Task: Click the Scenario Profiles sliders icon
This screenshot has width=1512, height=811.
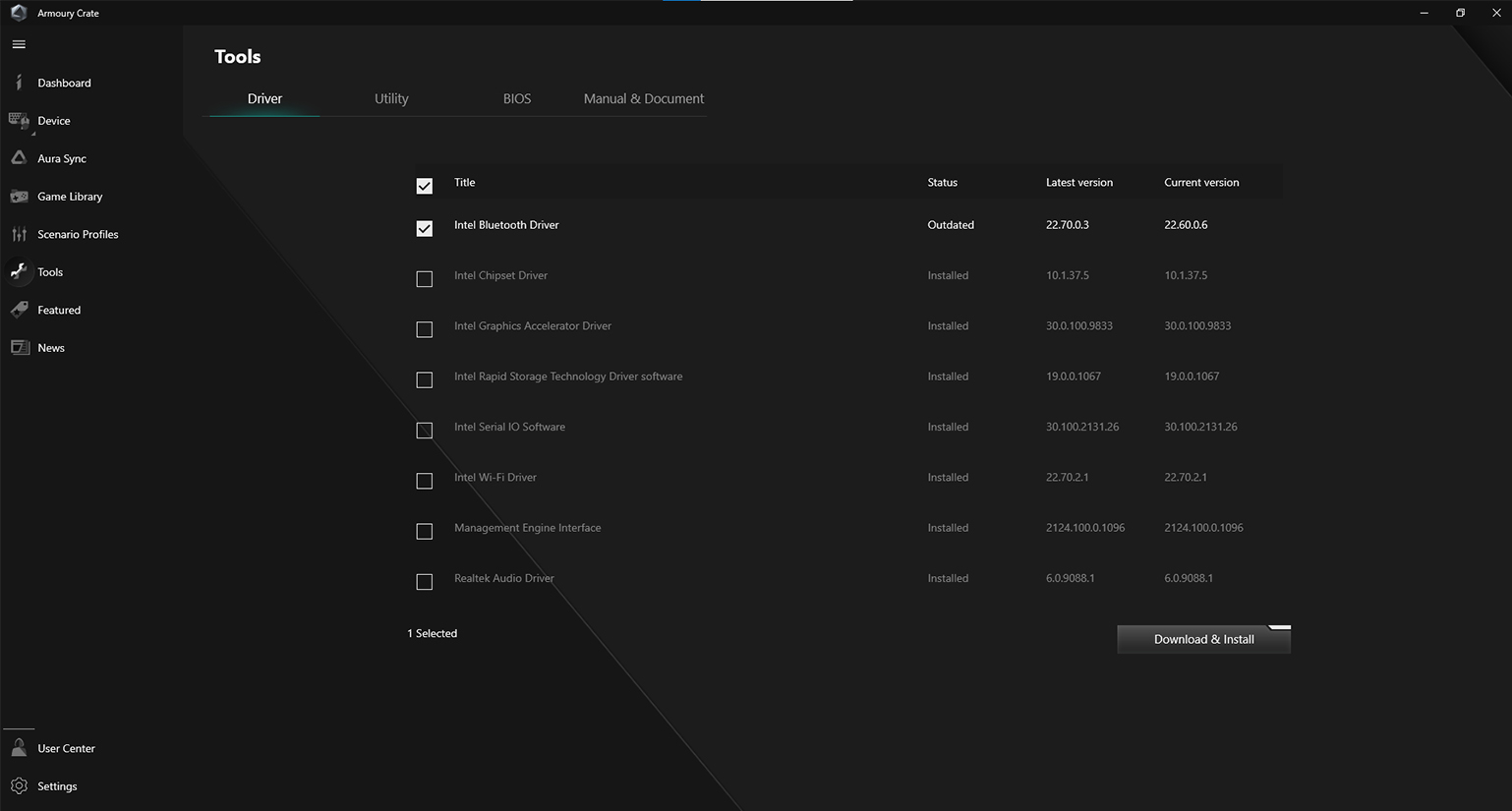Action: (x=19, y=234)
